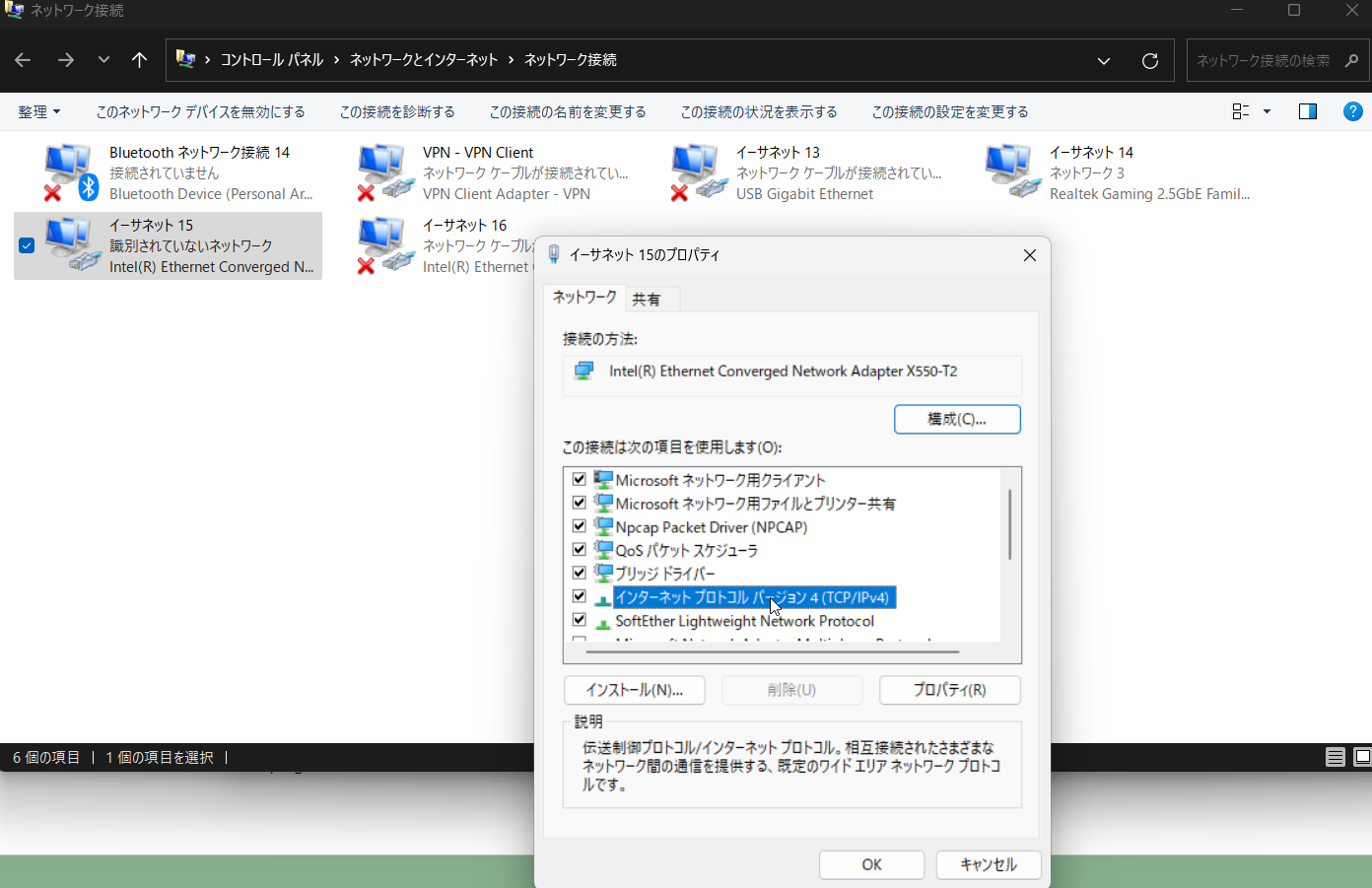The width and height of the screenshot is (1372, 888).
Task: Select the イーサネット 13 adapter icon
Action: point(698,172)
